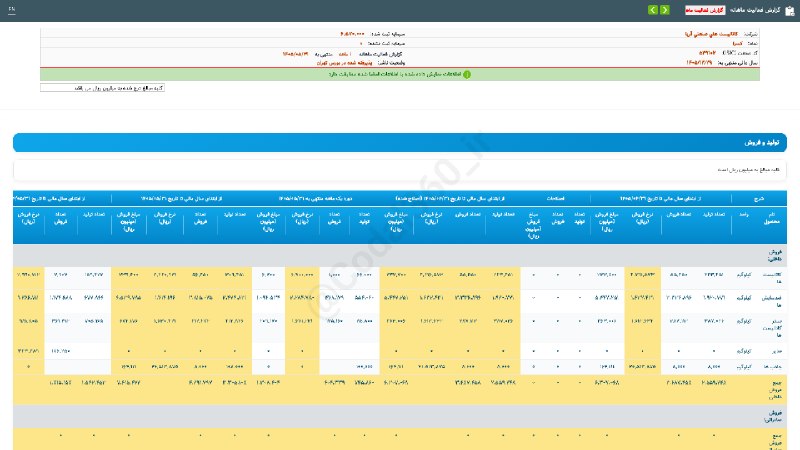The height and width of the screenshot is (450, 800).
Task: Go to the next report with the right arrow
Action: point(665,10)
